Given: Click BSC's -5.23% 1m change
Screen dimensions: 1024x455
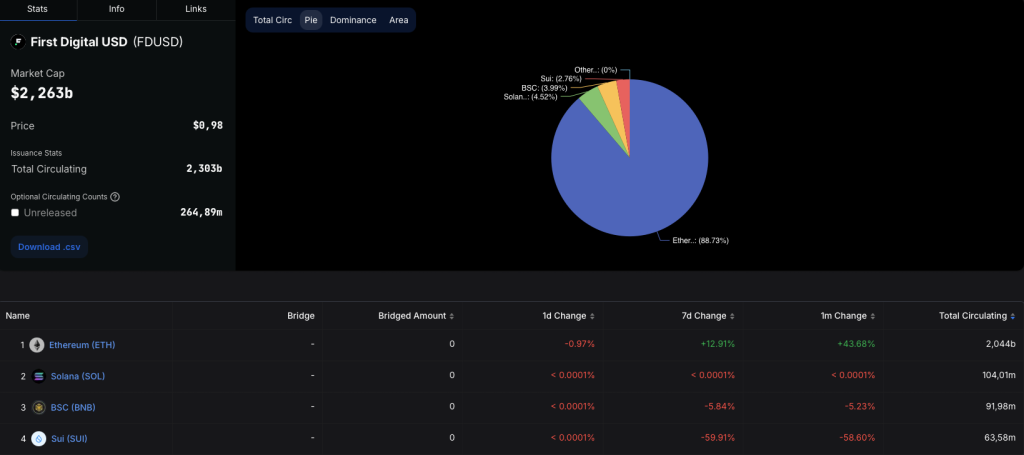Looking at the screenshot, I should 859,407.
